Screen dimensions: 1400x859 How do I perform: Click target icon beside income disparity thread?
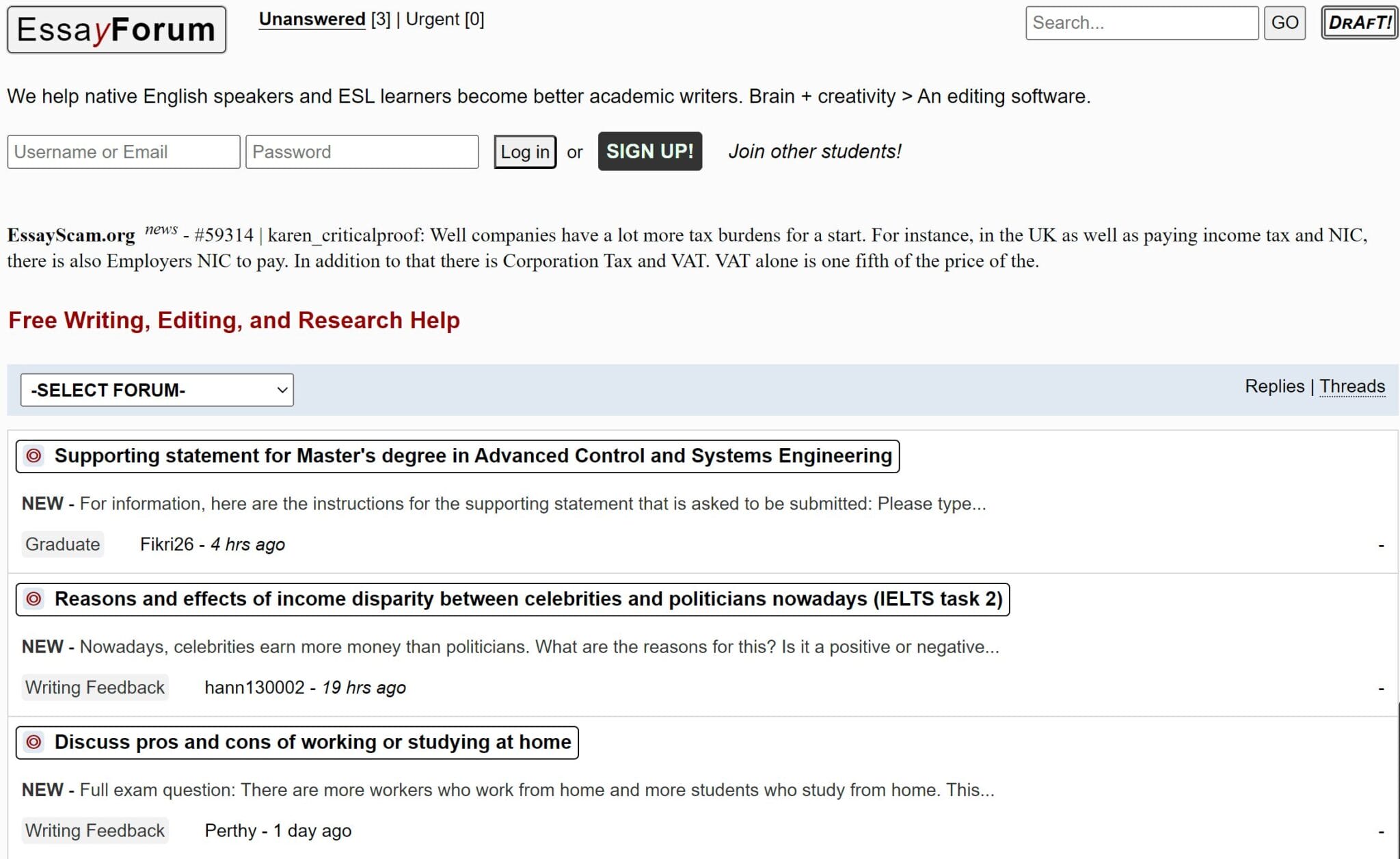[x=33, y=599]
